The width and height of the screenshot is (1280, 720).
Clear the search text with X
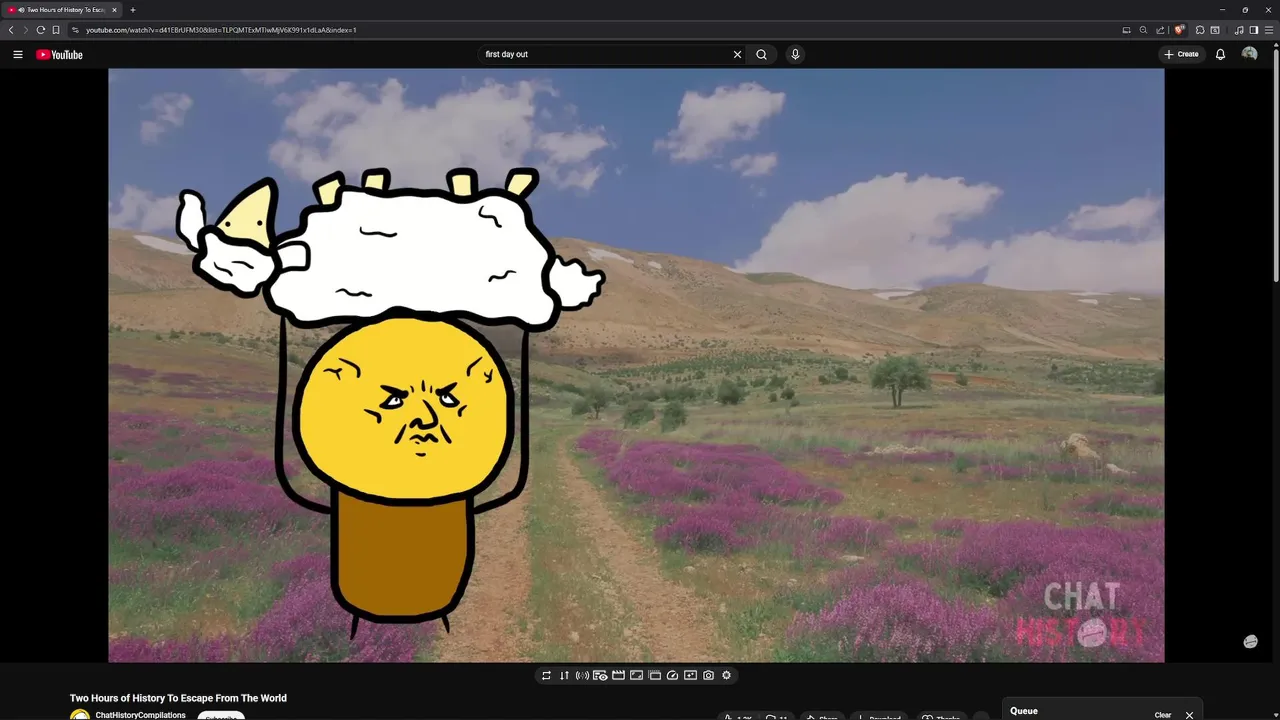coord(737,54)
